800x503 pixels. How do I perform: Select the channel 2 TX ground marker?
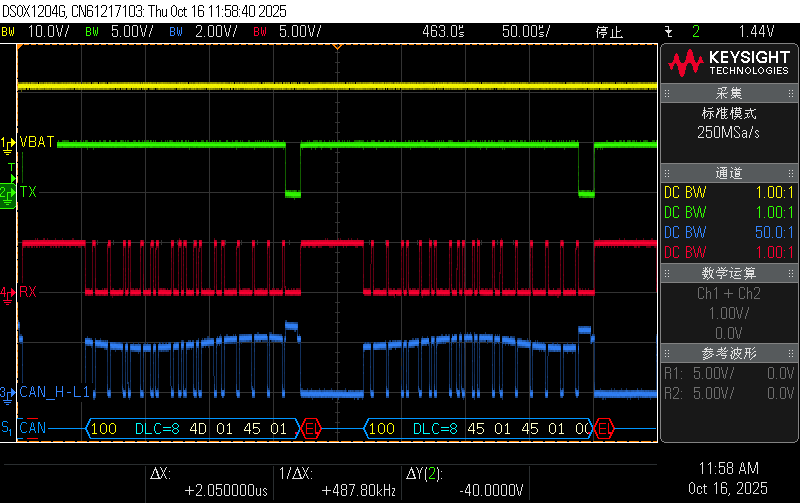click(9, 191)
